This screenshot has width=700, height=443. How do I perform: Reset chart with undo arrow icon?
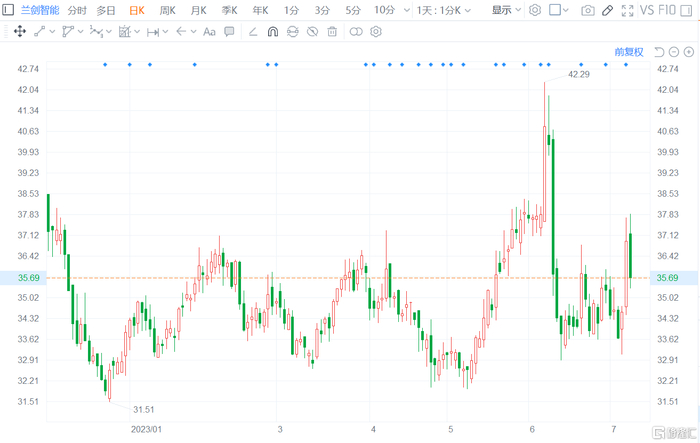659,52
